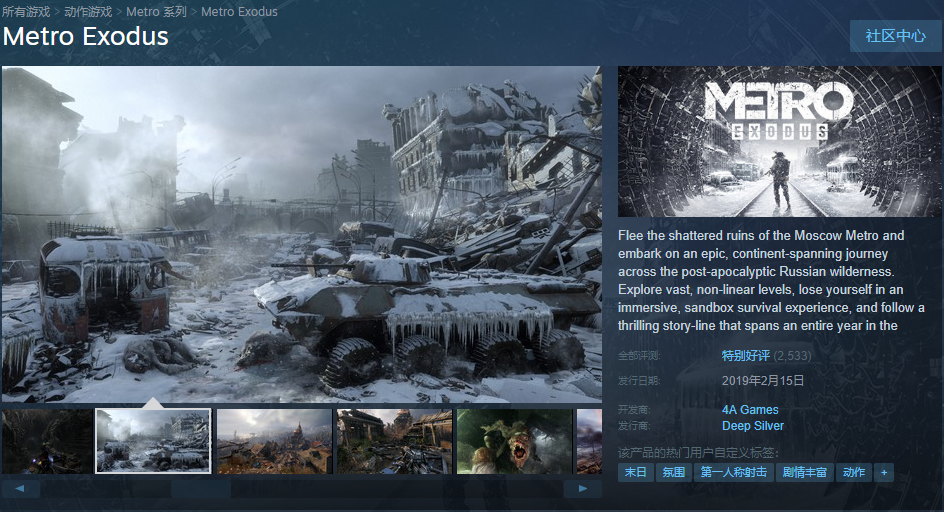Select the ruined wooden buildings thumbnail
This screenshot has height=512, width=944.
(x=394, y=442)
